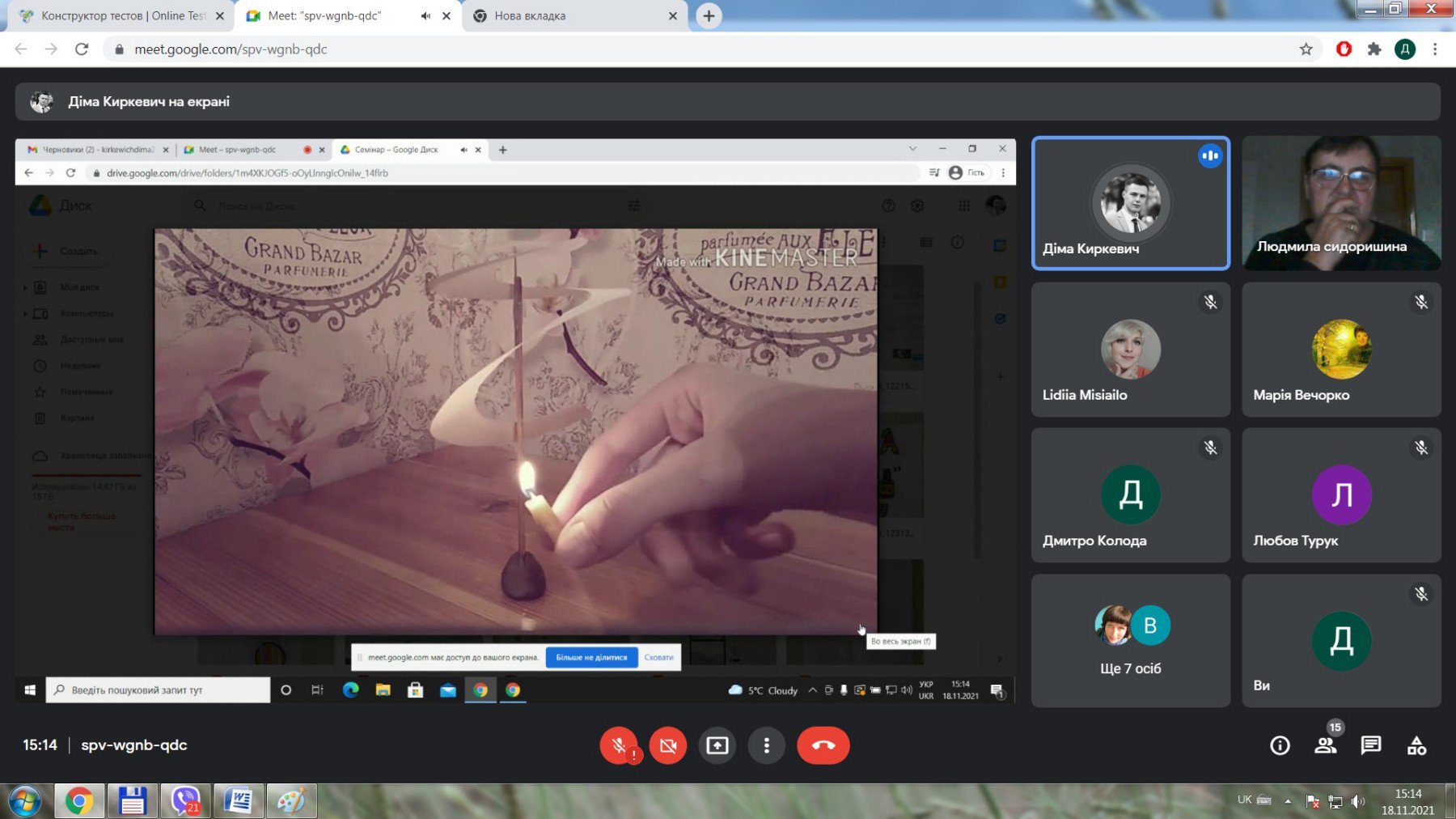The width and height of the screenshot is (1456, 819).
Task: Go back in browser history
Action: pos(21,49)
